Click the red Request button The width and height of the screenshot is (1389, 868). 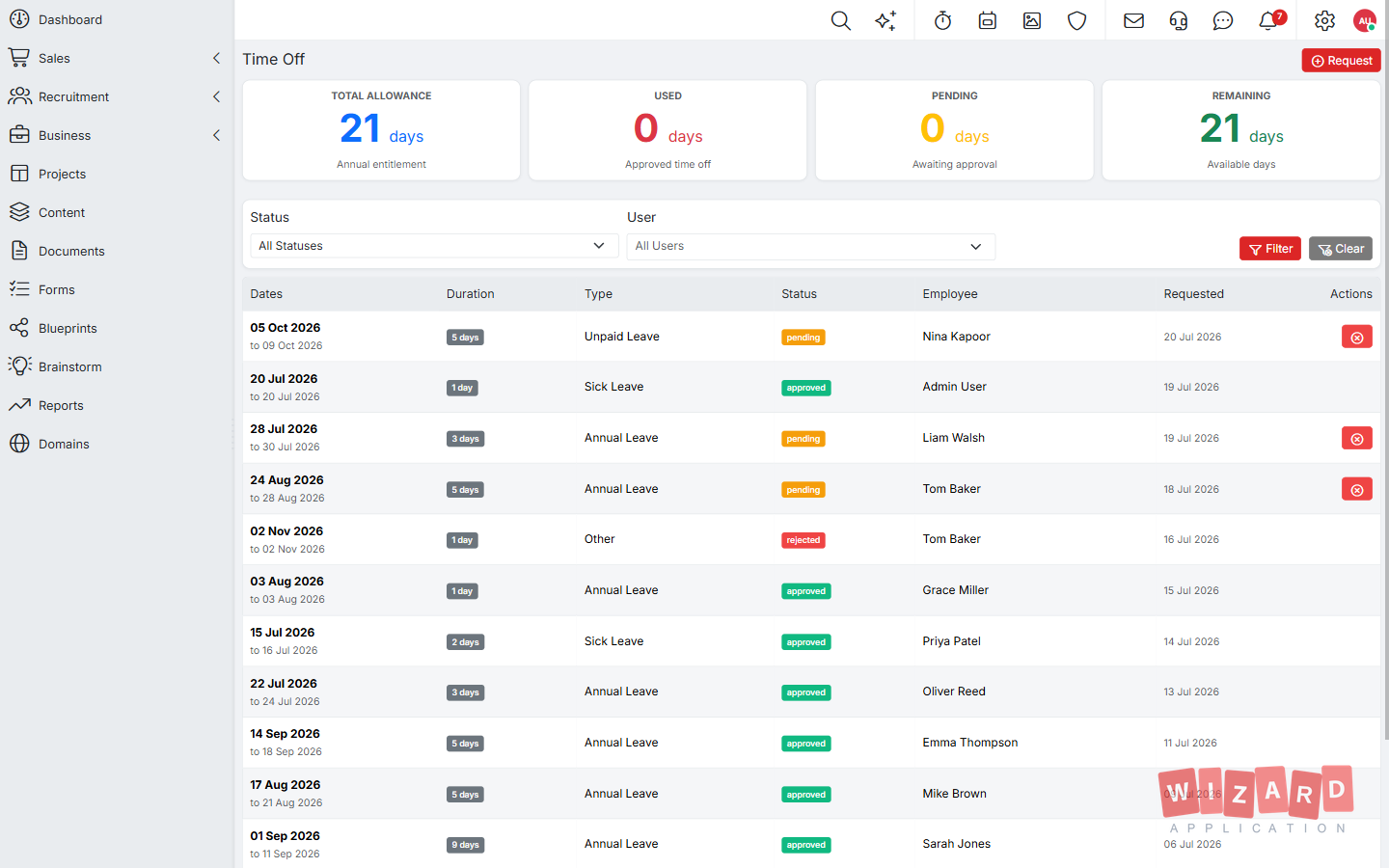pos(1341,60)
